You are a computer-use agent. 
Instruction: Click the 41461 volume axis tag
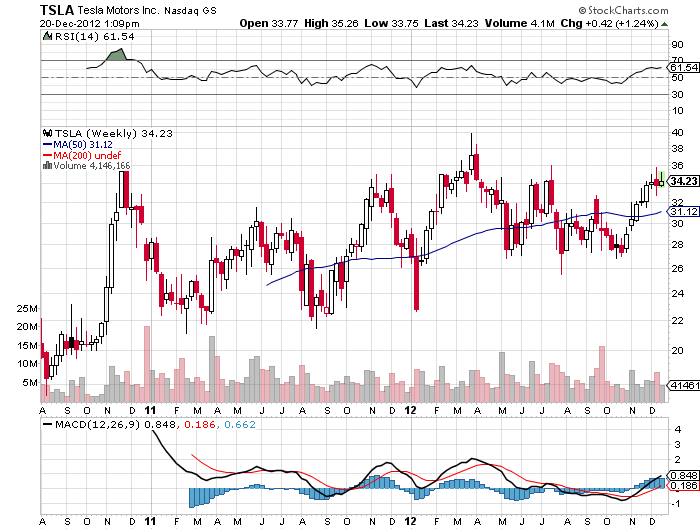coord(683,385)
